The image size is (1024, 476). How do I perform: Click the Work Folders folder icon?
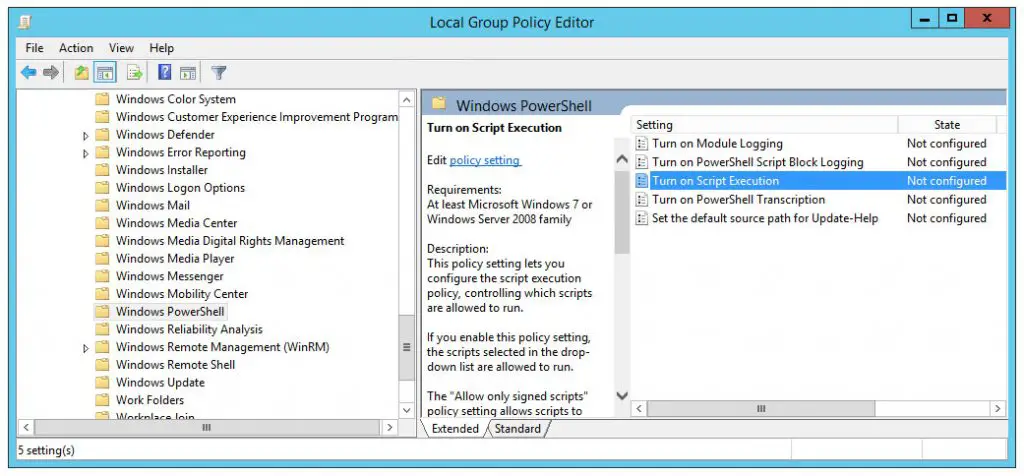pyautogui.click(x=102, y=400)
